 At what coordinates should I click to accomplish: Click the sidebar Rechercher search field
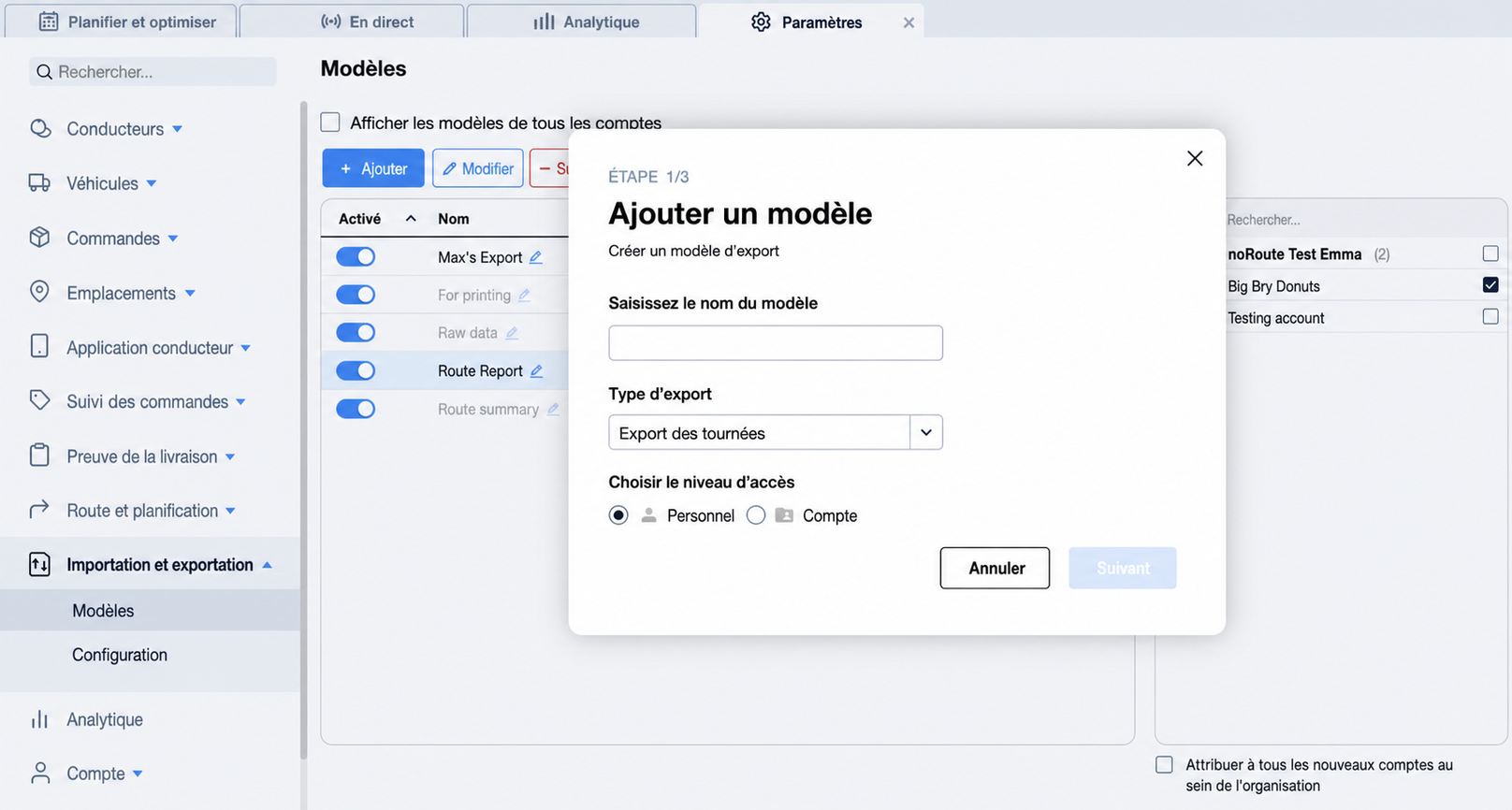pyautogui.click(x=153, y=72)
